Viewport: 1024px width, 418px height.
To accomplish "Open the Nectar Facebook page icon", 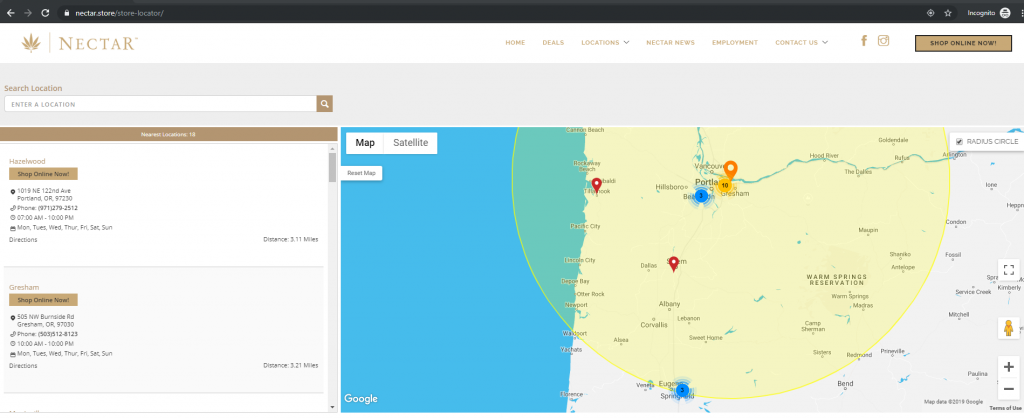I will tap(864, 40).
